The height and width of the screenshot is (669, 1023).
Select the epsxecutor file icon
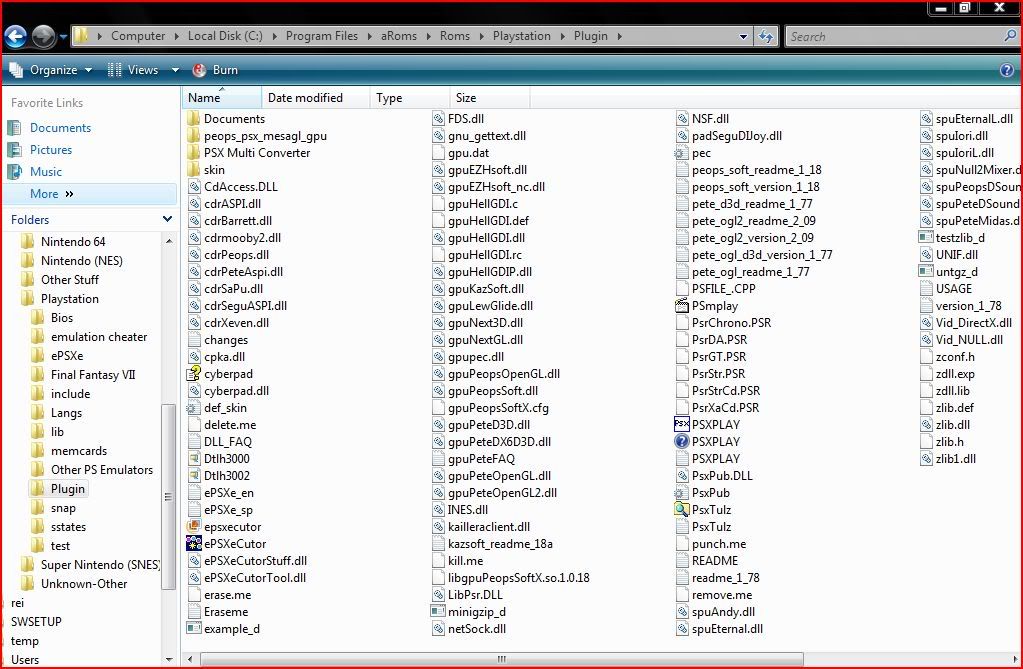pyautogui.click(x=194, y=527)
